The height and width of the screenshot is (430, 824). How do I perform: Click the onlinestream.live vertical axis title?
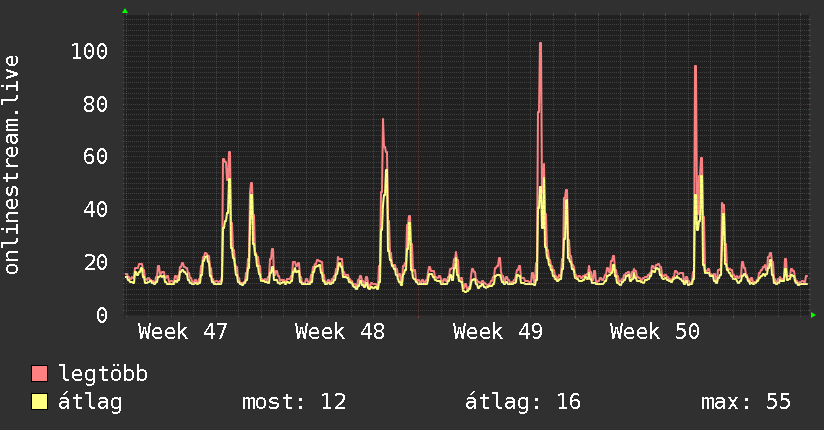pos(12,165)
